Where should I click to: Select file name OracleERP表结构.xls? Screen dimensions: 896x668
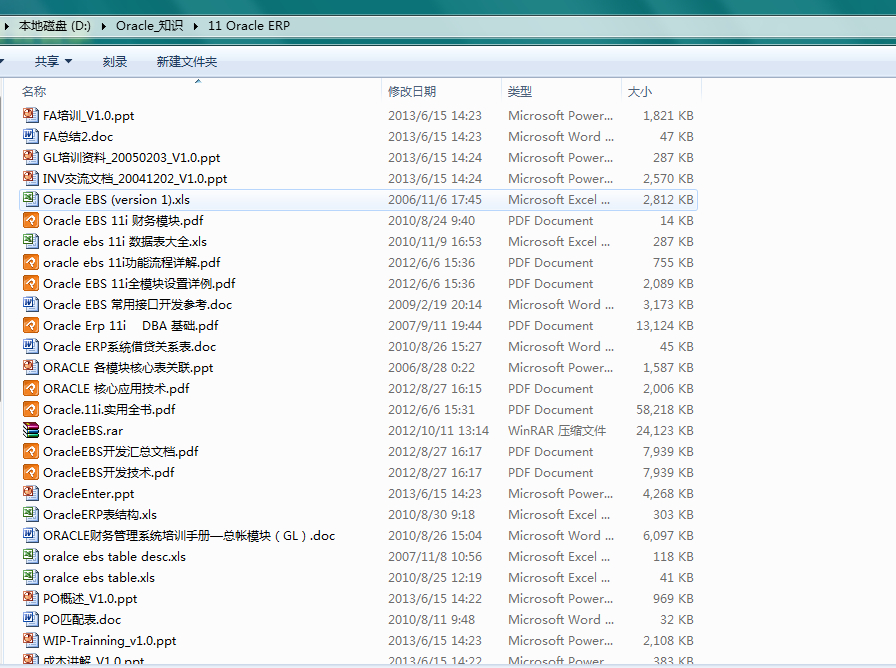[100, 514]
